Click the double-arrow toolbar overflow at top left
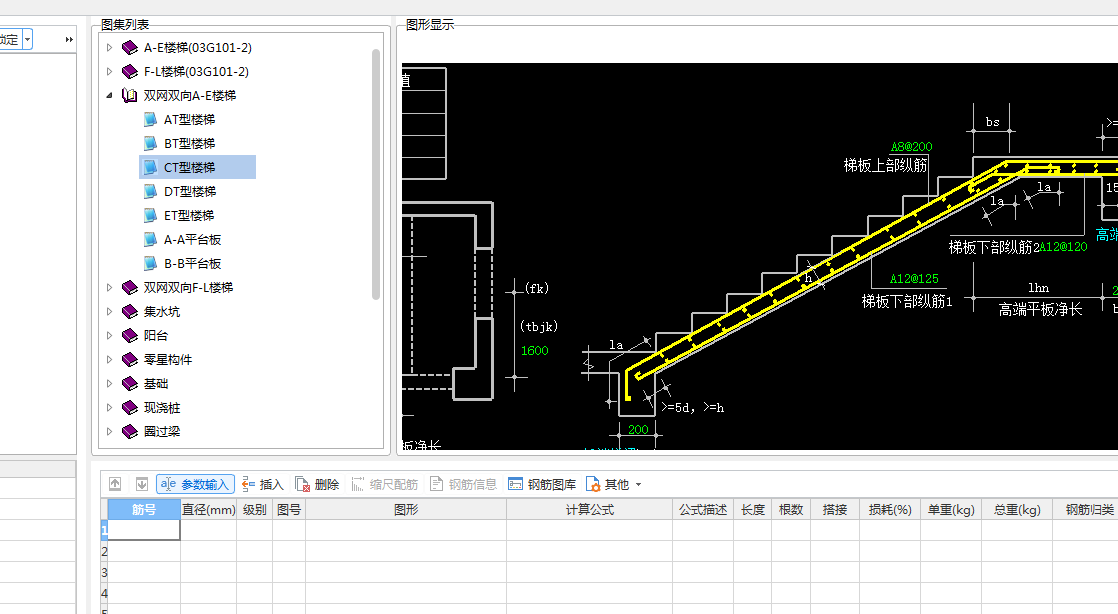Image resolution: width=1118 pixels, height=614 pixels. click(x=69, y=39)
